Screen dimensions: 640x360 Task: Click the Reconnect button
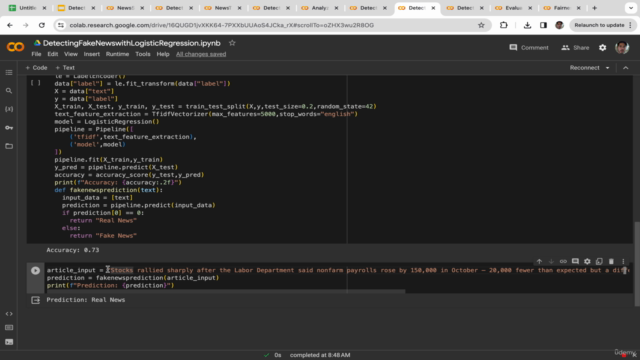pyautogui.click(x=584, y=68)
